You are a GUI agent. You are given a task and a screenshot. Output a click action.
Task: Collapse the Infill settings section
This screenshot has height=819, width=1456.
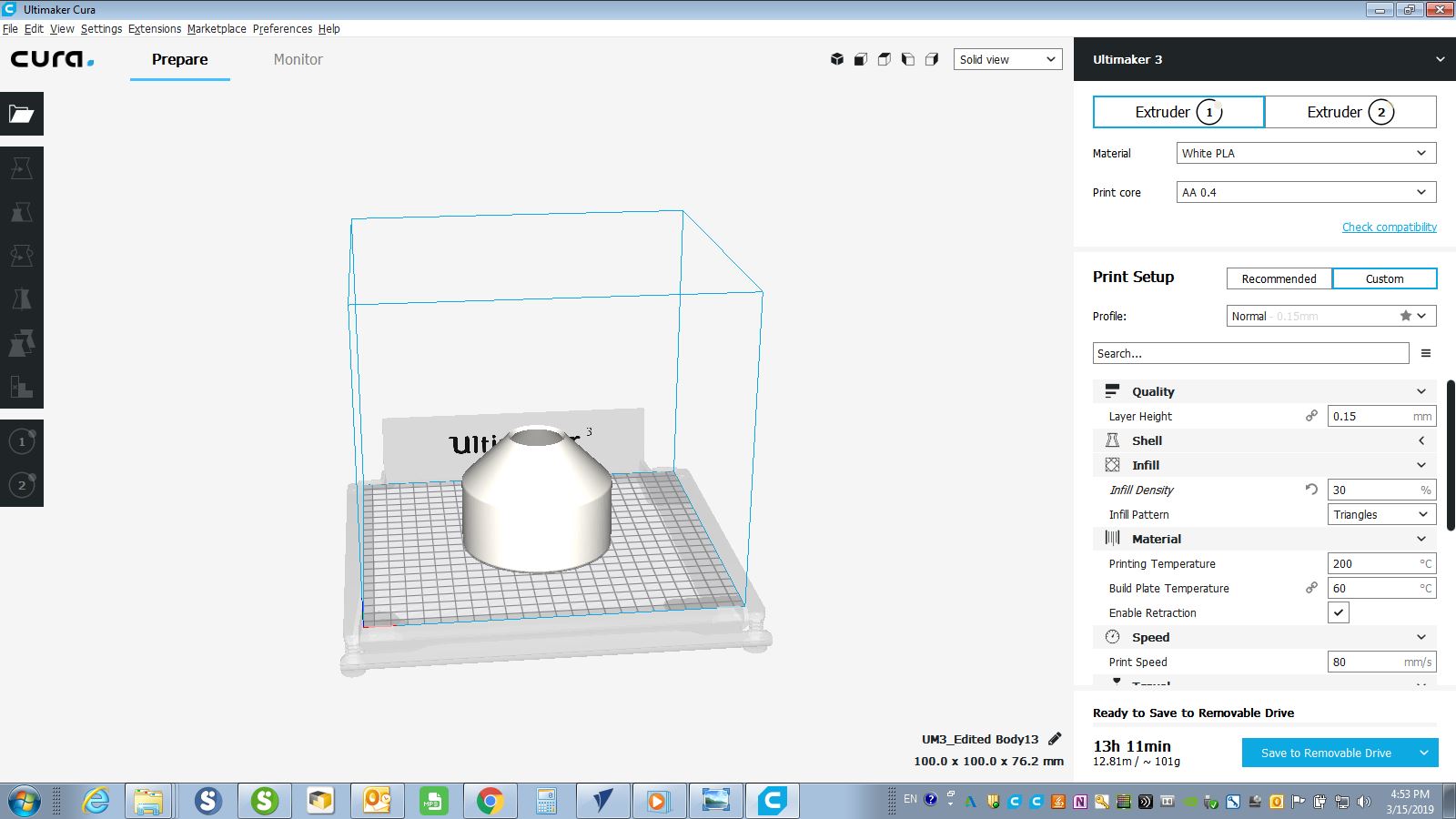pyautogui.click(x=1265, y=465)
